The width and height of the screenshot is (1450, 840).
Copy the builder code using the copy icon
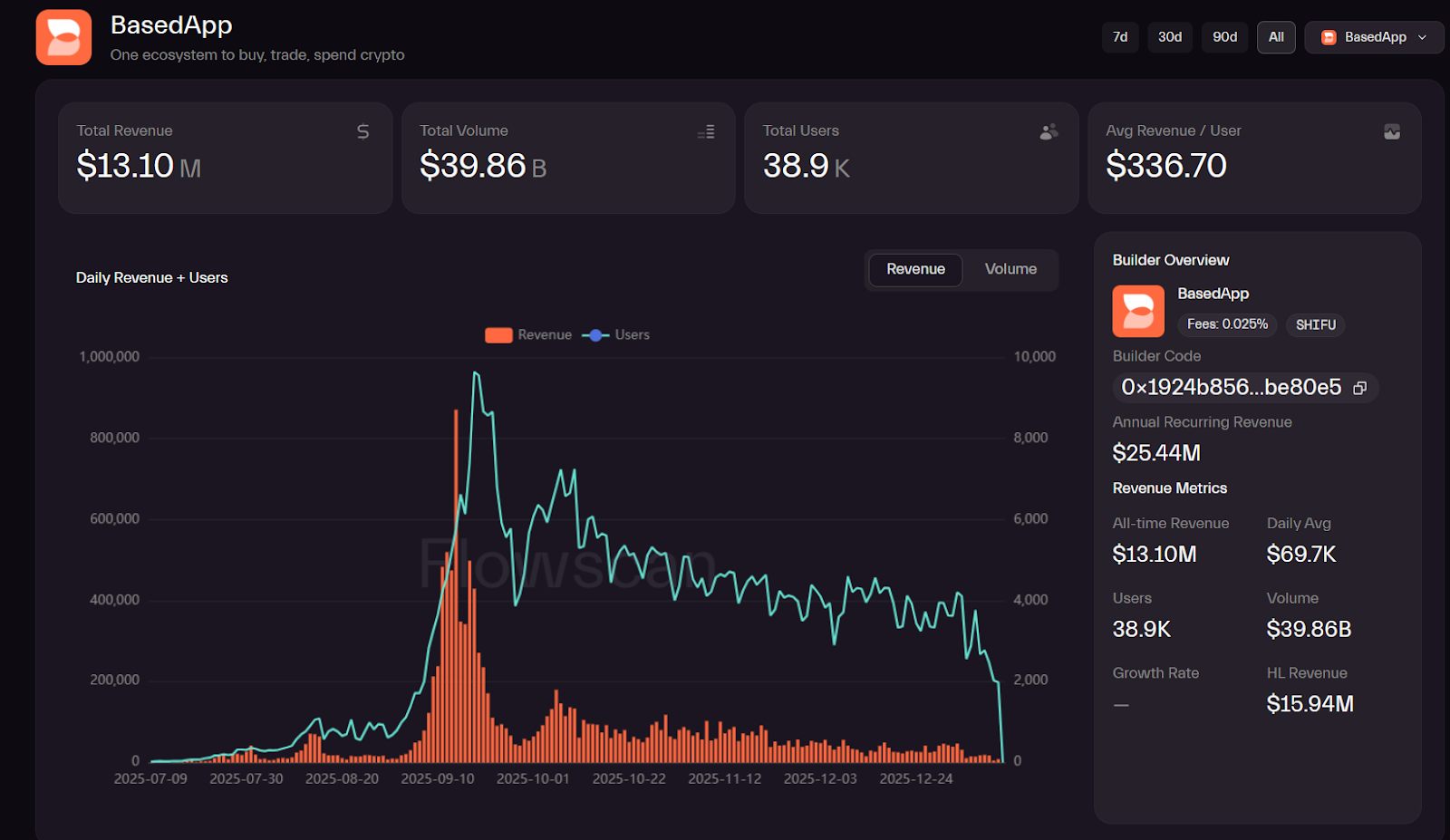[1359, 387]
